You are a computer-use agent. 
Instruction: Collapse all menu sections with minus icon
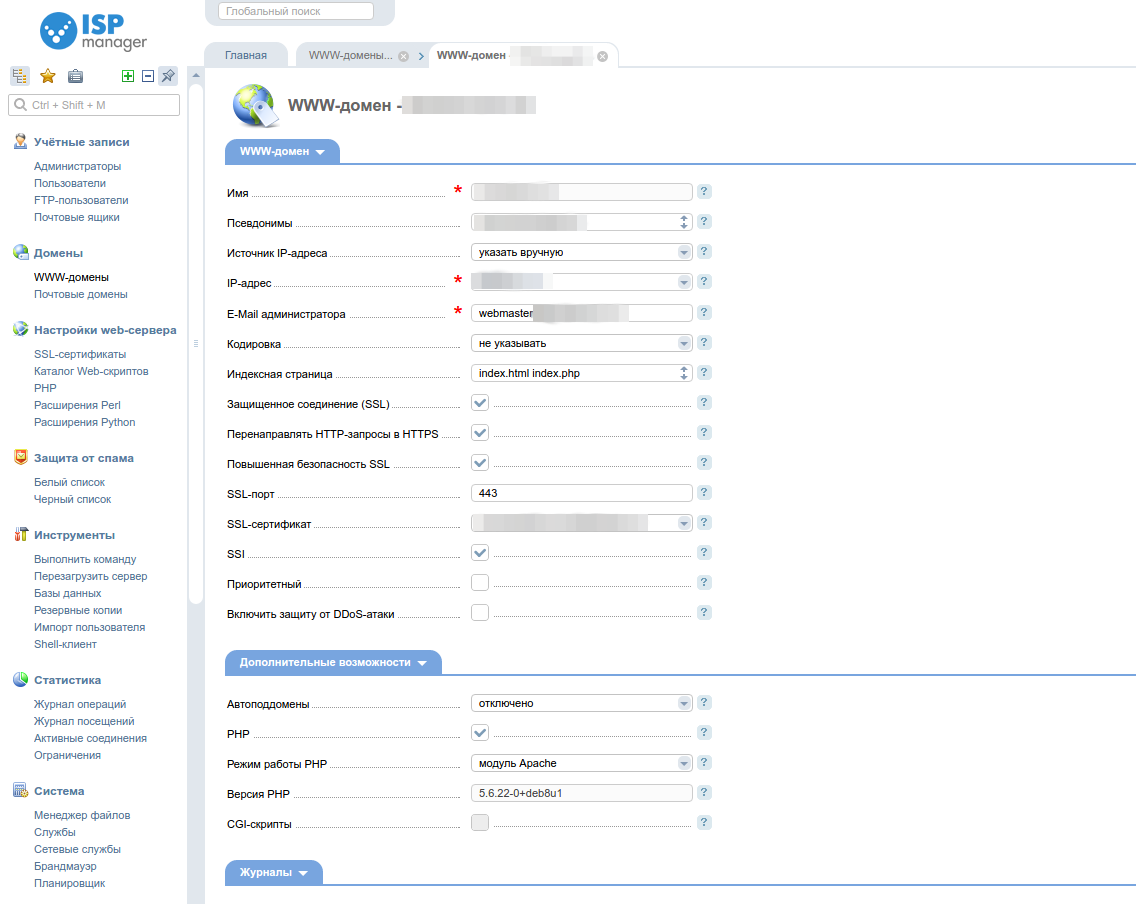(148, 76)
